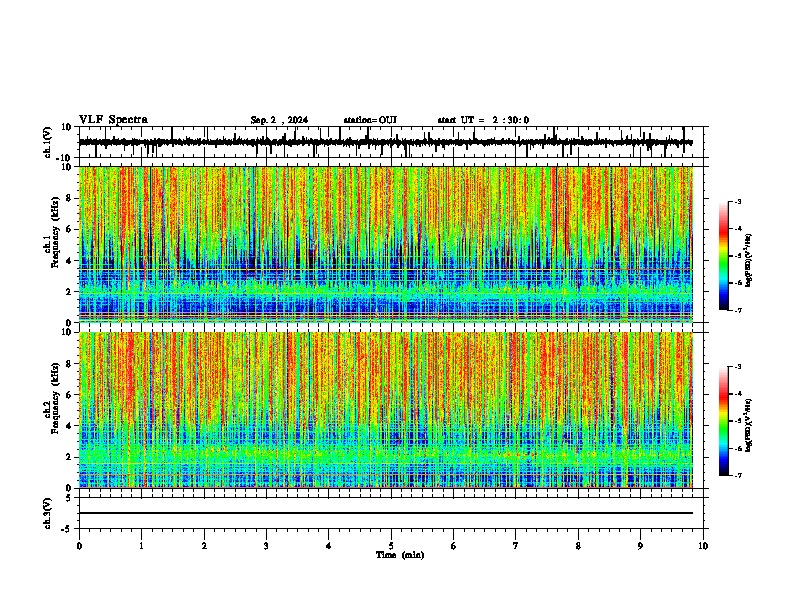The height and width of the screenshot is (612, 792).
Task: Click the '-3' value on ch.1 colorbar
Action: [738, 201]
